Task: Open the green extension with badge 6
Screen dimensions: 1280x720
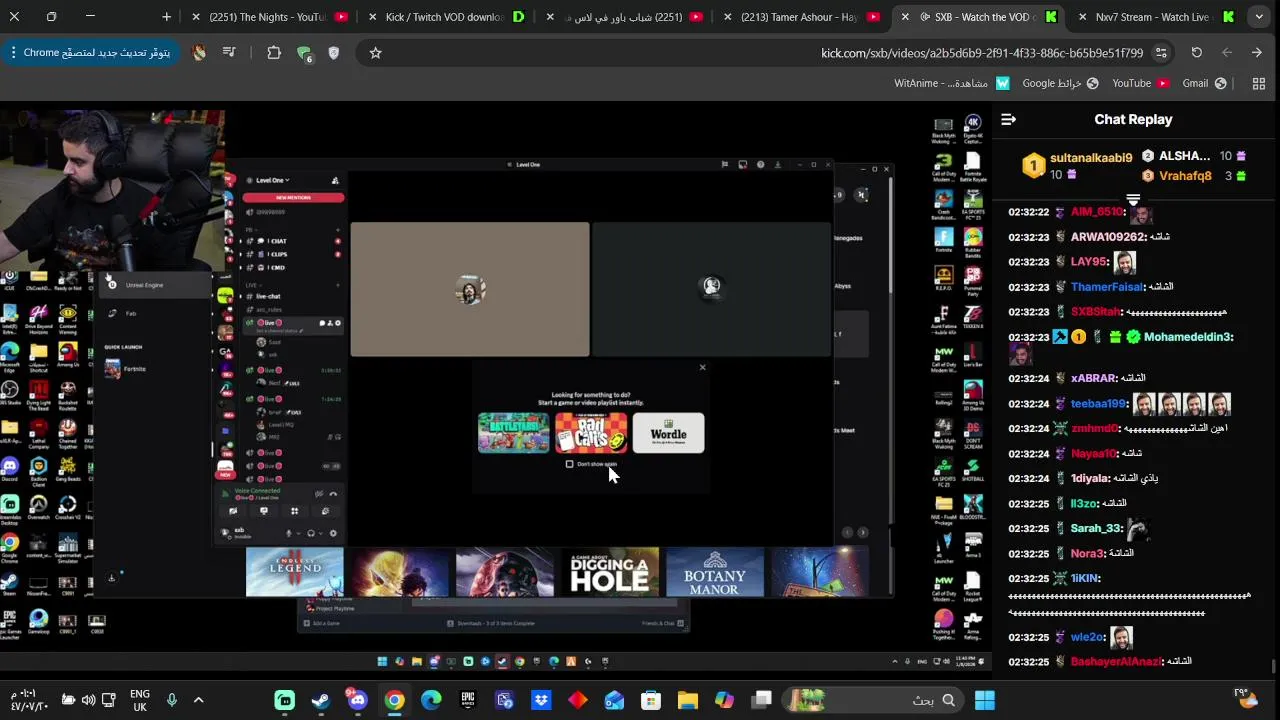Action: coord(304,54)
